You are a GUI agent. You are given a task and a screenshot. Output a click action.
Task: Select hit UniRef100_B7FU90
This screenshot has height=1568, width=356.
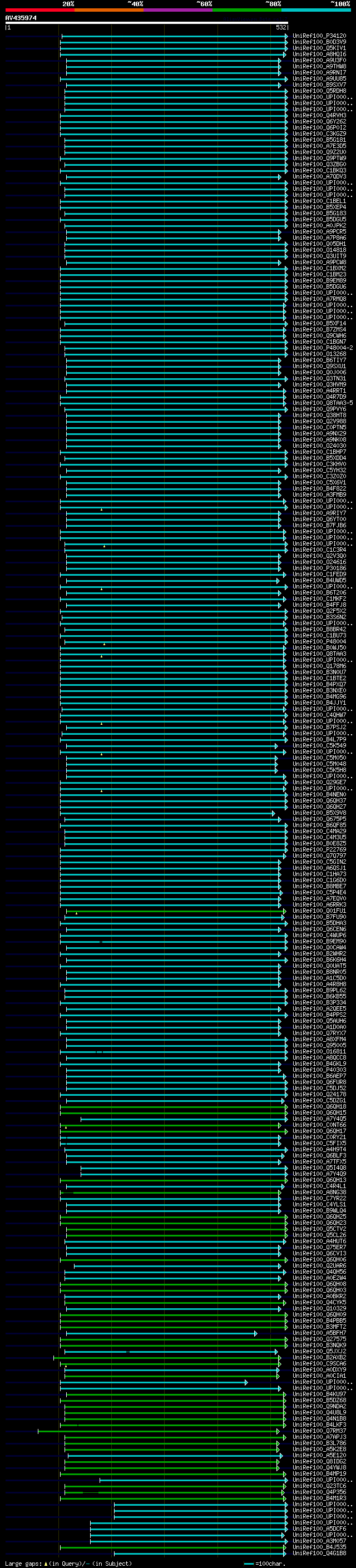tap(319, 917)
